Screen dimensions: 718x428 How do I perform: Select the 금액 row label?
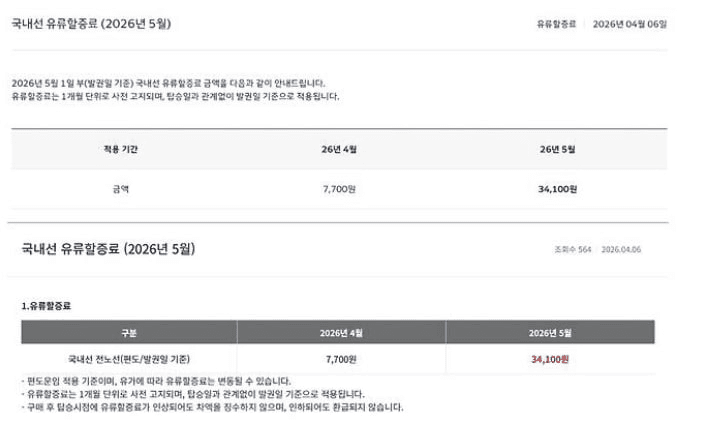pos(120,188)
